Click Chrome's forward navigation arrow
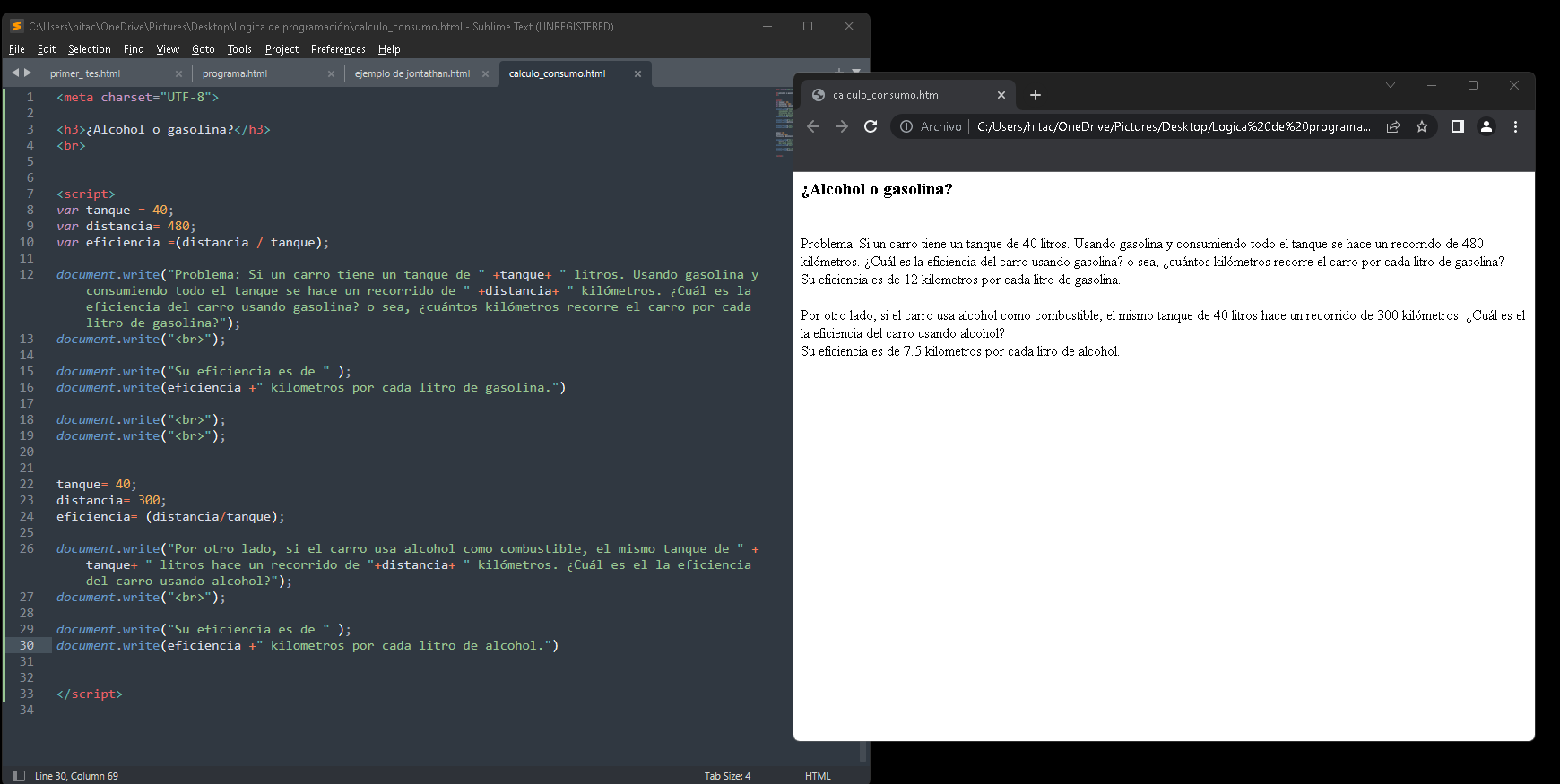Image resolution: width=1560 pixels, height=784 pixels. (x=841, y=126)
